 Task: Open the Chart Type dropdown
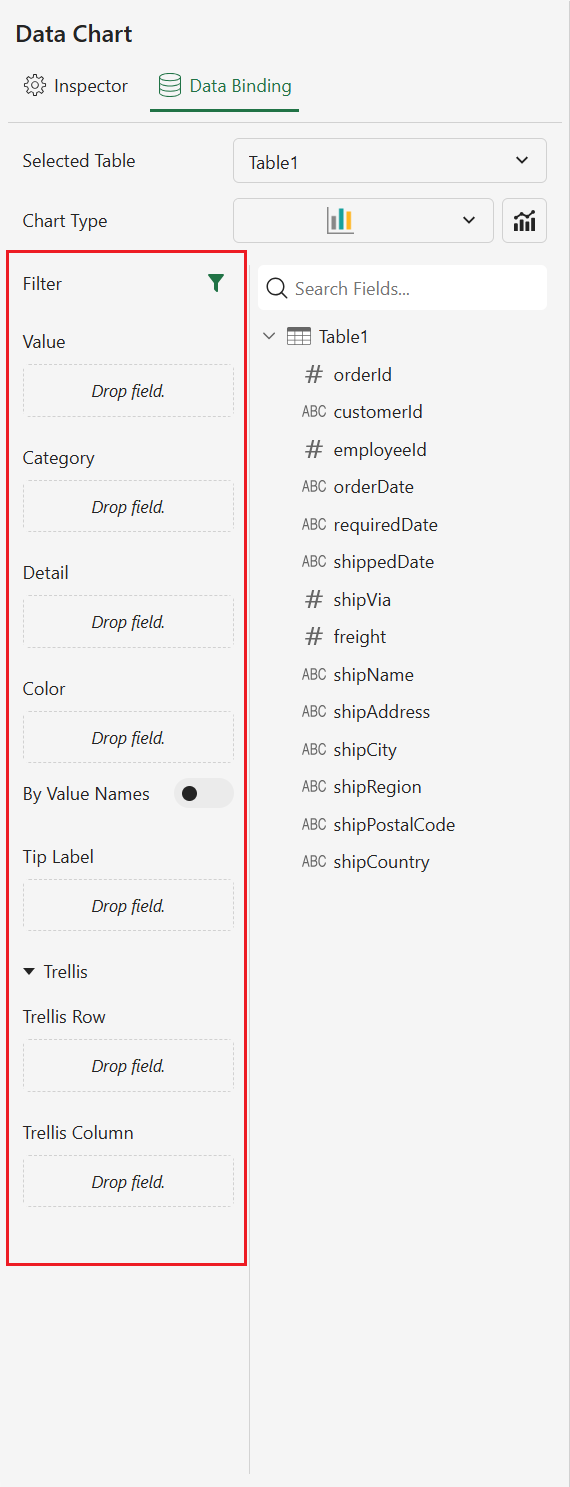click(363, 221)
